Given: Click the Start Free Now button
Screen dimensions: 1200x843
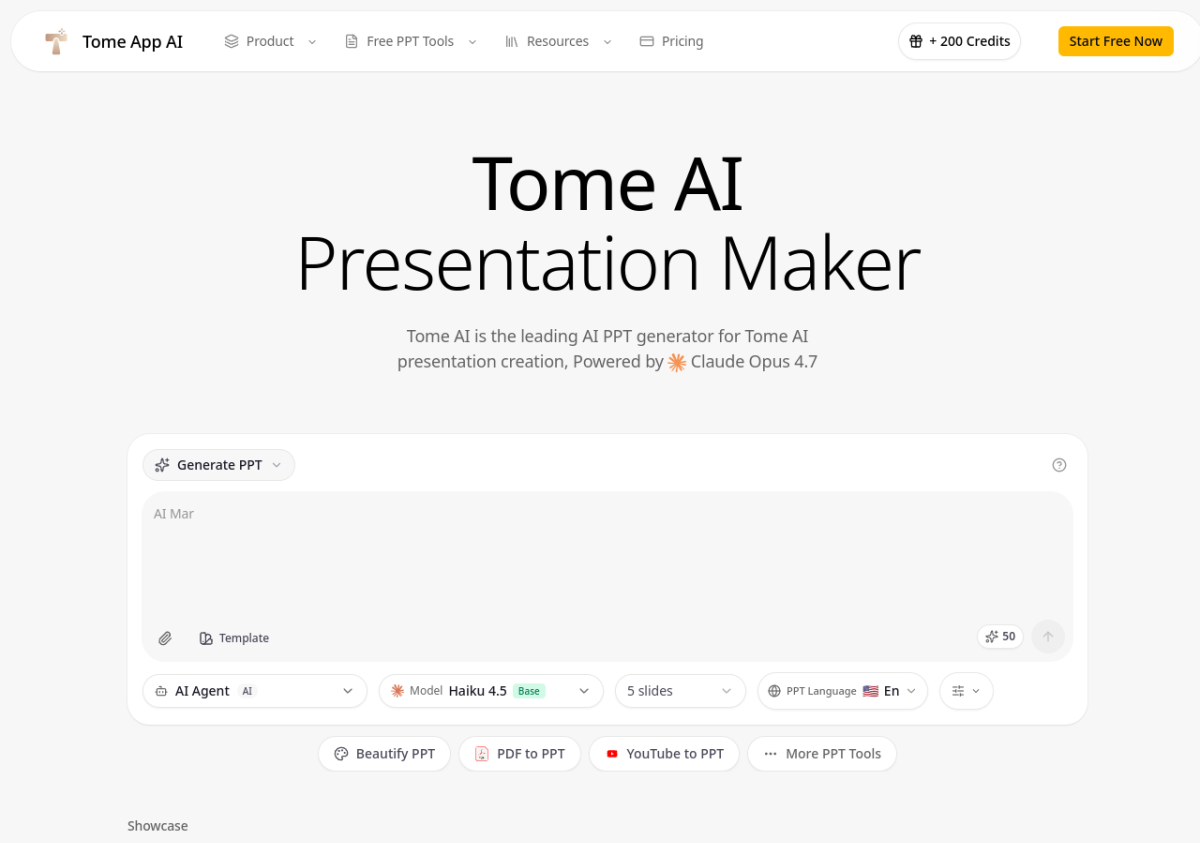Looking at the screenshot, I should (1115, 41).
